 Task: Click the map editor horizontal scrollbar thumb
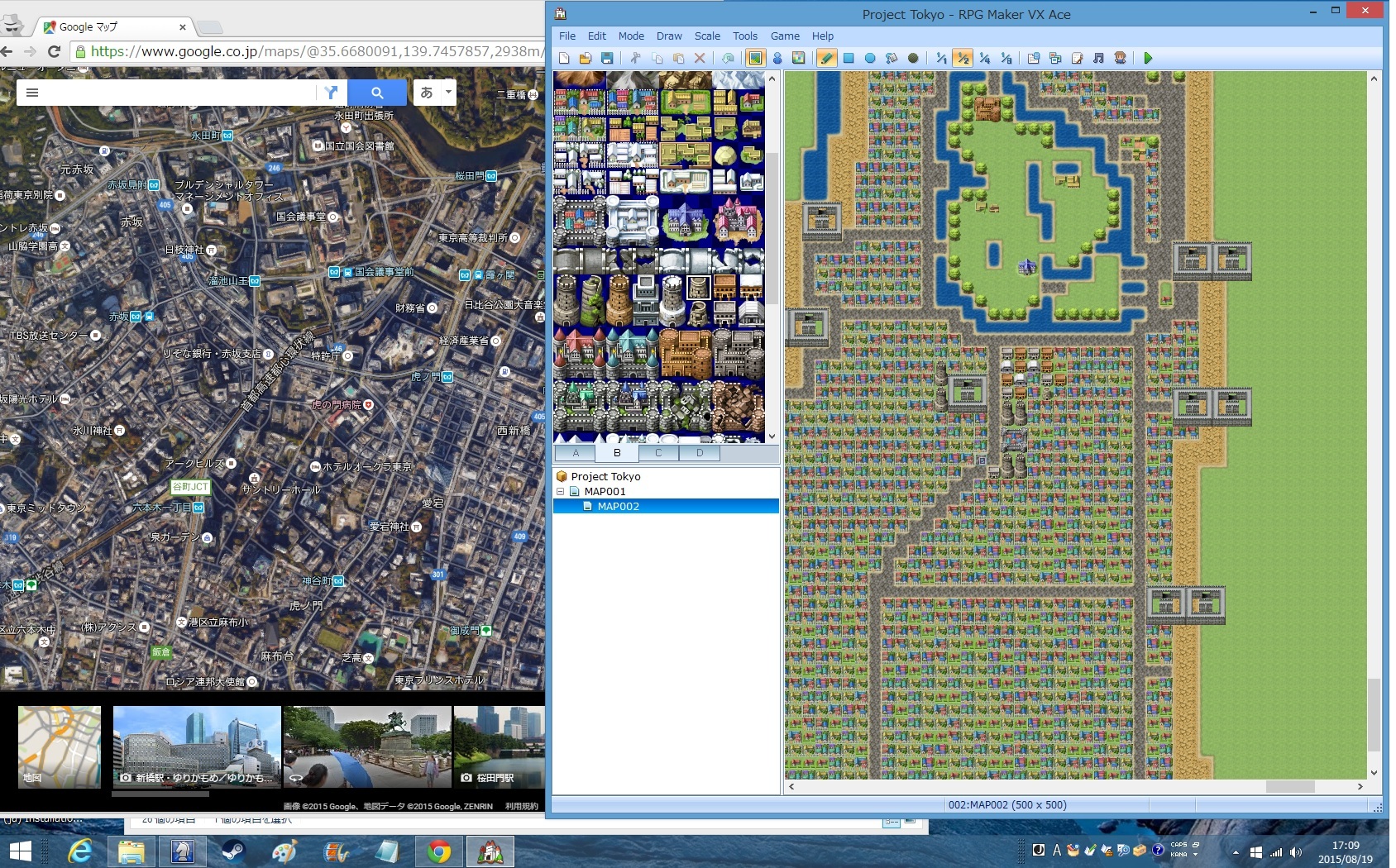click(x=1290, y=787)
